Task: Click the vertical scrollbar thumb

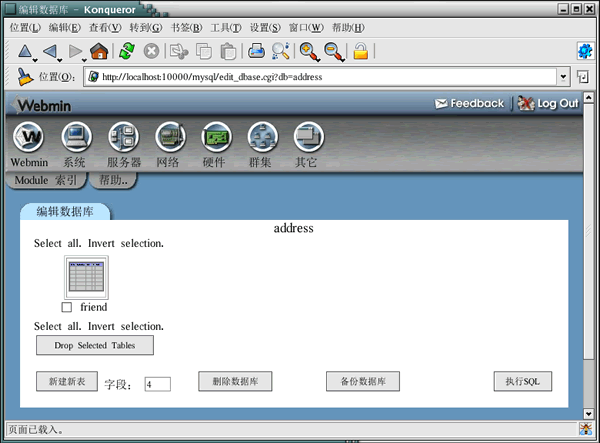Action: coord(588,231)
